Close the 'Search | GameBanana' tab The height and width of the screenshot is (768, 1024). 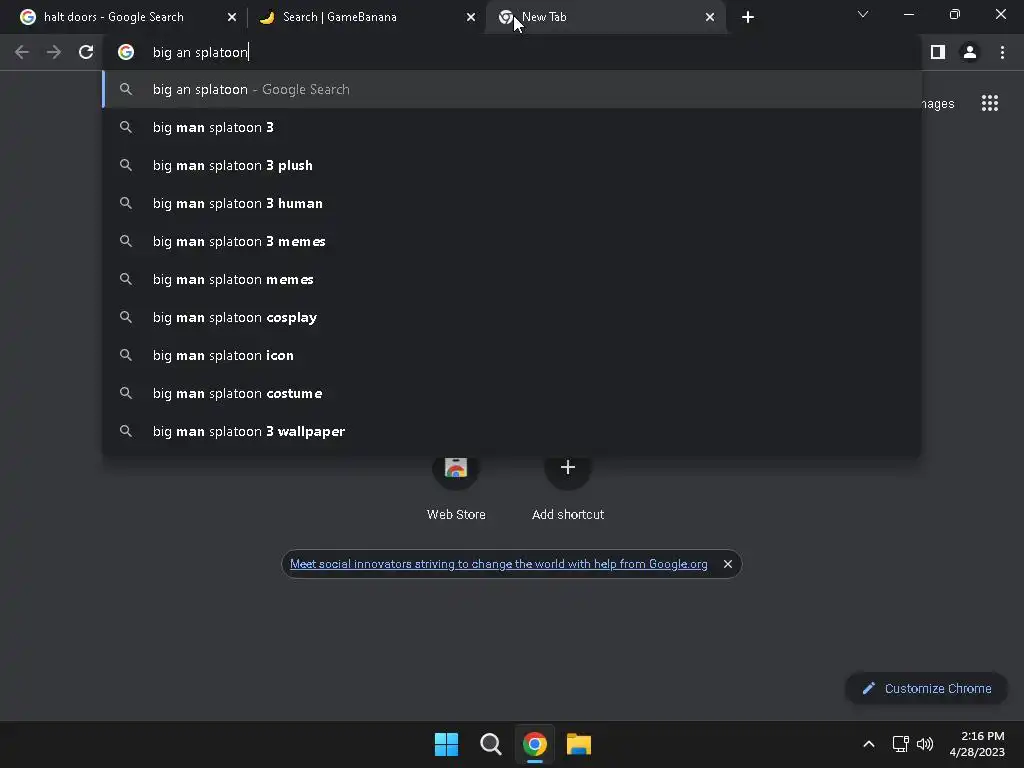[471, 17]
